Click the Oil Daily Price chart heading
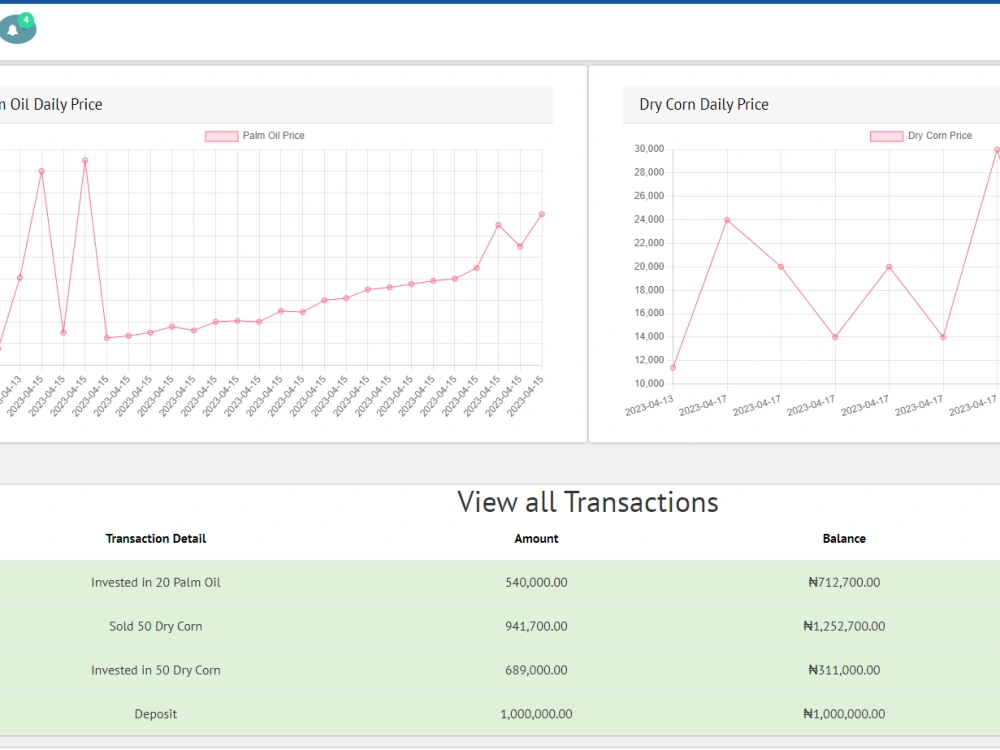 coord(51,105)
